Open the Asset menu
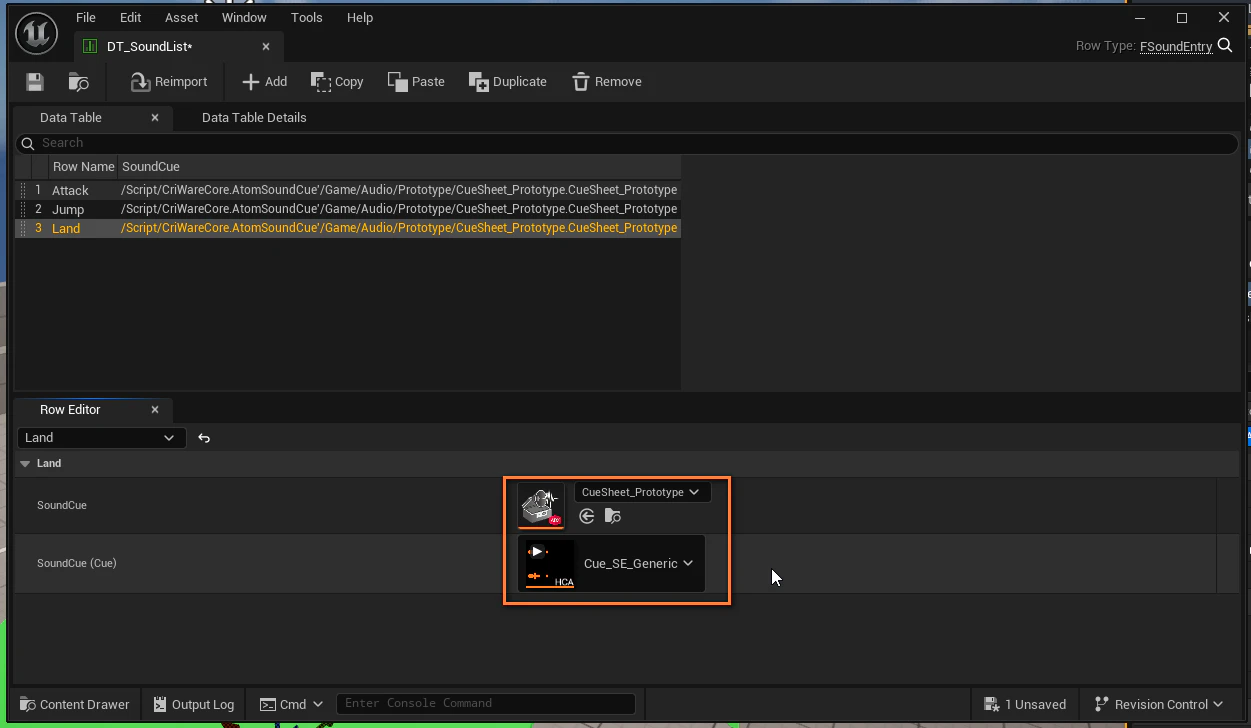1251x728 pixels. tap(182, 17)
